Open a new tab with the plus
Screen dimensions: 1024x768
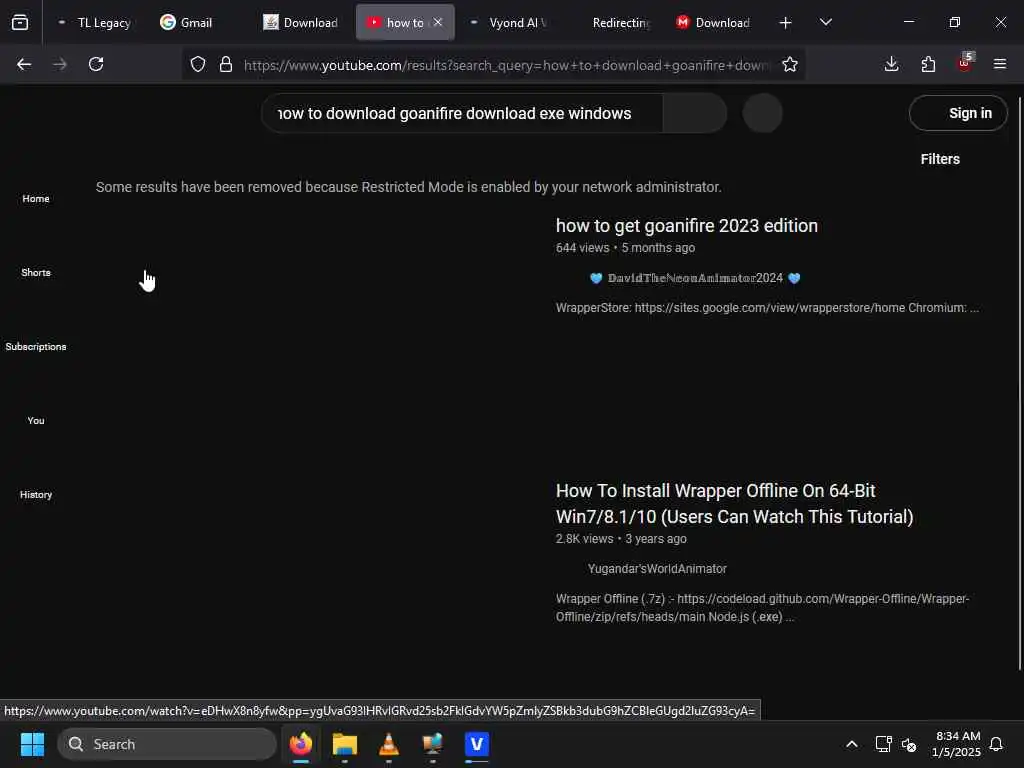(x=786, y=22)
